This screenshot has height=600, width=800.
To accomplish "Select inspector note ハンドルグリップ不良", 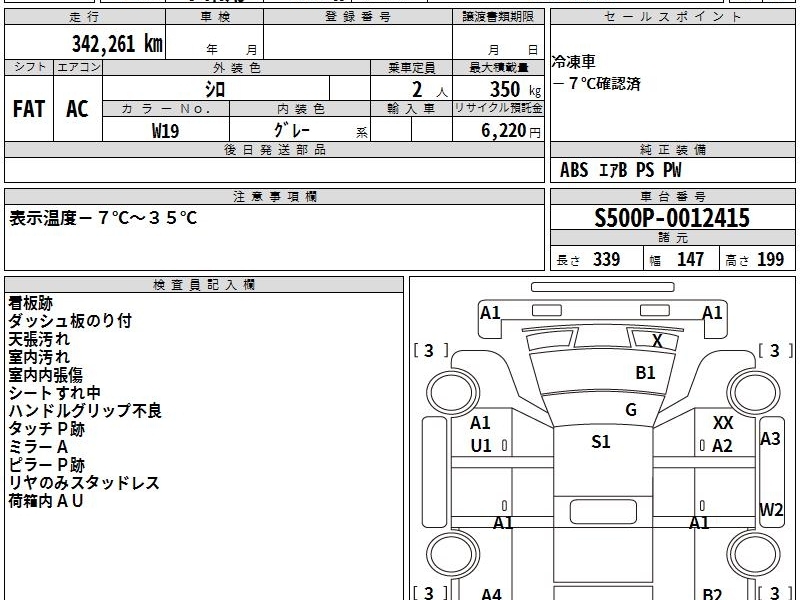I will (85, 411).
